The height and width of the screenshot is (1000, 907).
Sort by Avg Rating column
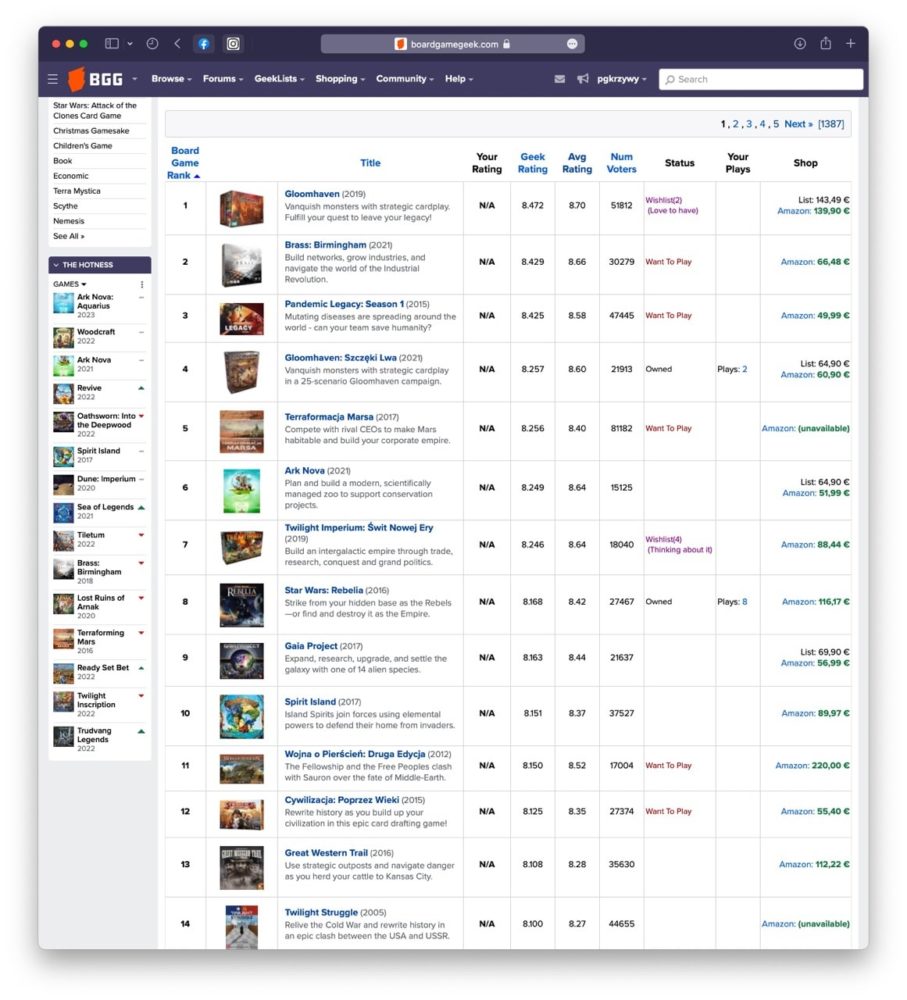[577, 163]
